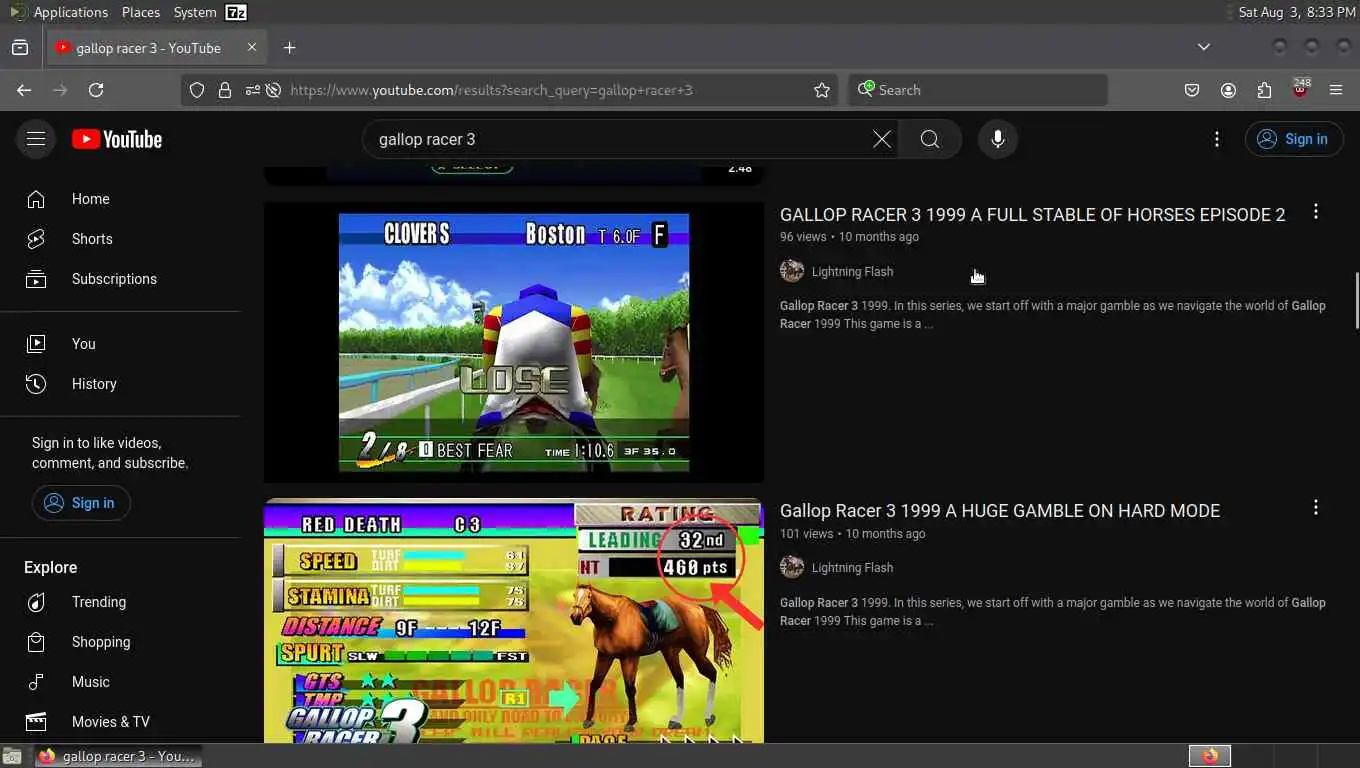
Task: Click the page vertical scrollbar
Action: 1355,300
